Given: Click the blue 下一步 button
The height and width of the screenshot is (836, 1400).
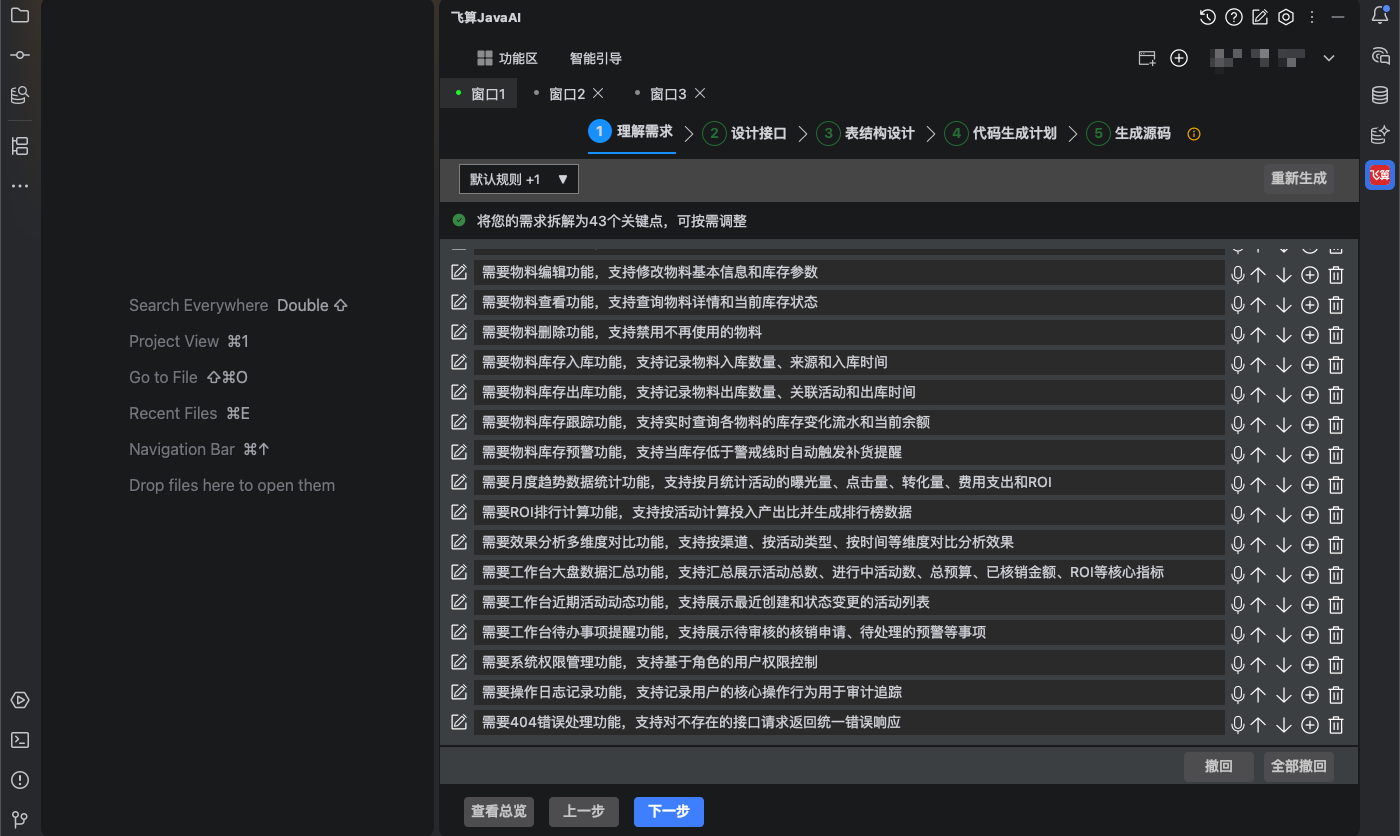Looking at the screenshot, I should (669, 812).
